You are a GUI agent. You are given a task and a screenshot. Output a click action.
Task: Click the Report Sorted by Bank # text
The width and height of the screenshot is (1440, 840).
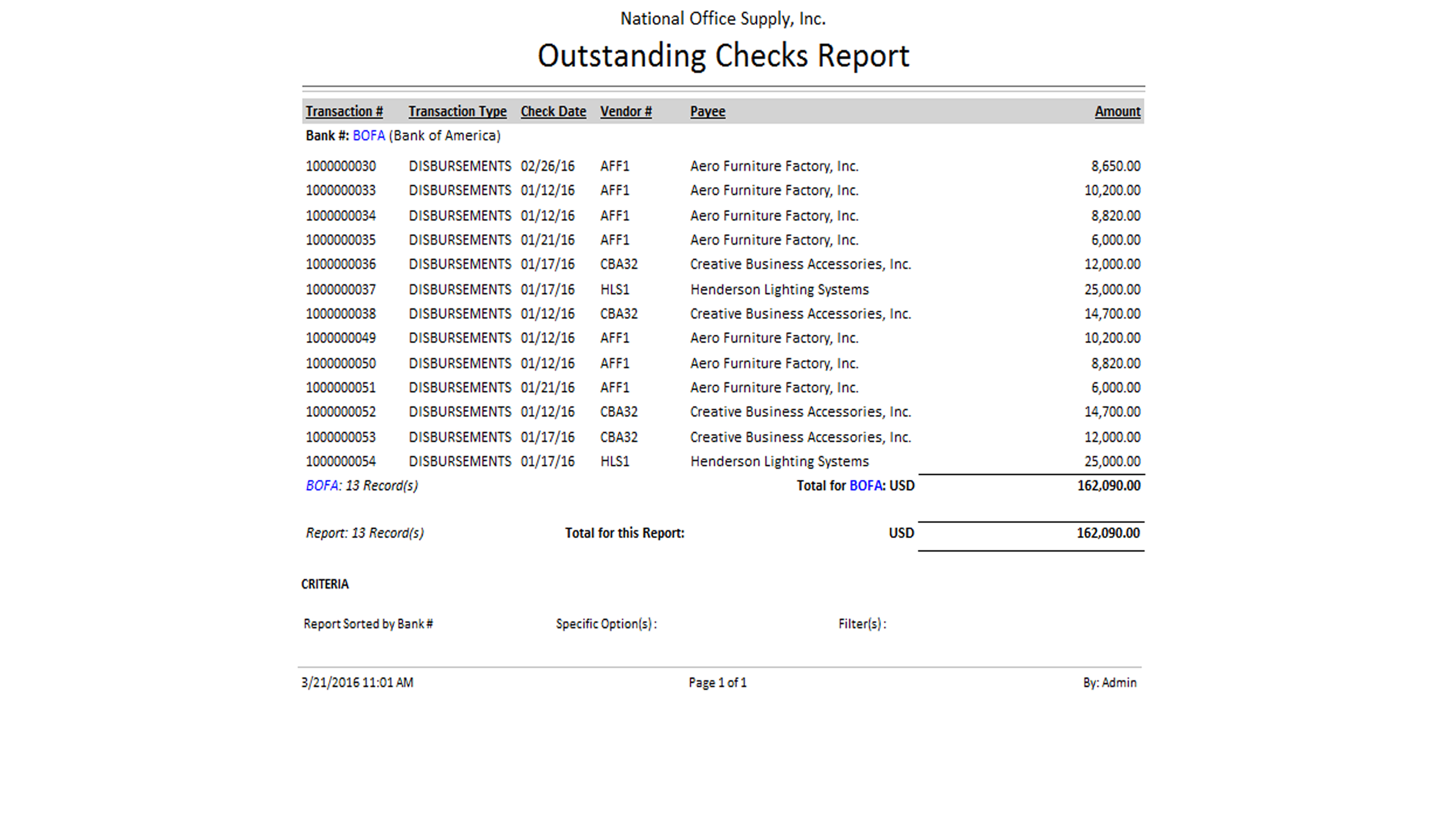tap(368, 624)
